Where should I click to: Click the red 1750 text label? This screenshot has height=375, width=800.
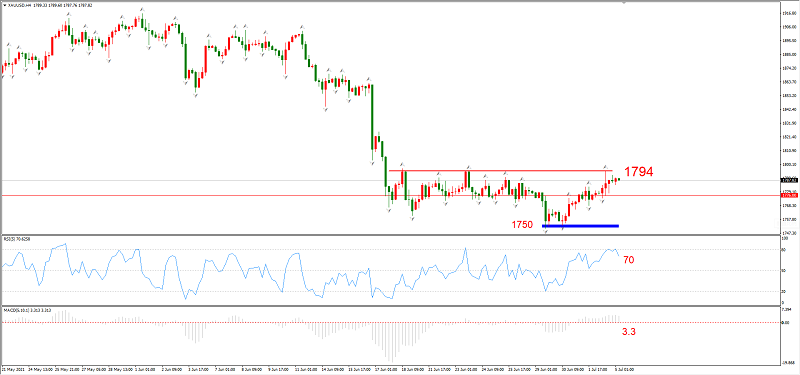tap(522, 225)
